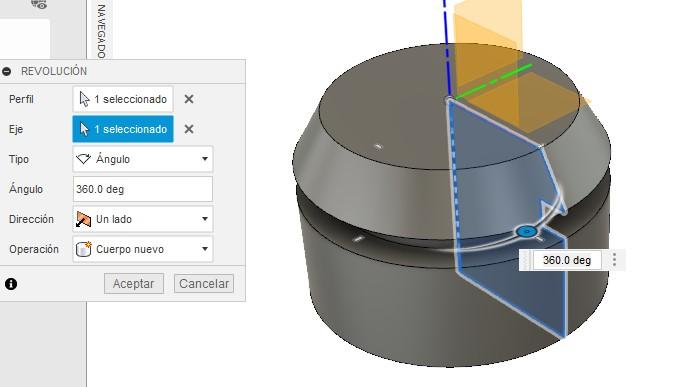Click the Un lado direction icon
Image resolution: width=681 pixels, height=387 pixels.
[x=83, y=219]
